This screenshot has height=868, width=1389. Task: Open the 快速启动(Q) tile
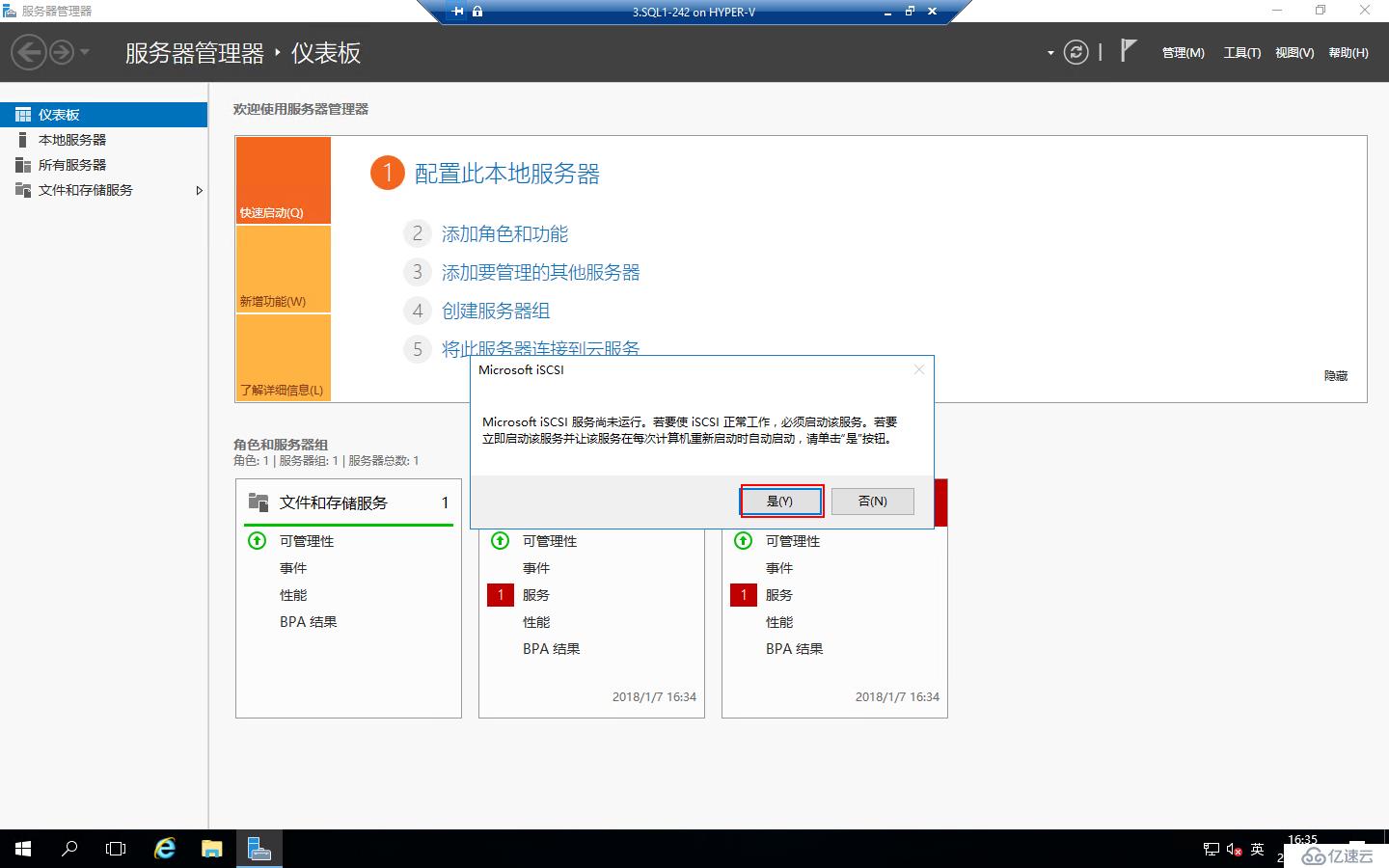[x=284, y=180]
